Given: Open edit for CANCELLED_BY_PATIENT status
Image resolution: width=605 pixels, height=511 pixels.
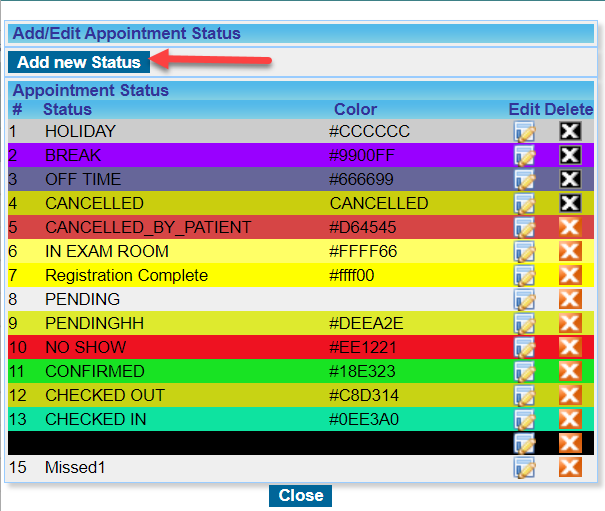Looking at the screenshot, I should click(524, 227).
